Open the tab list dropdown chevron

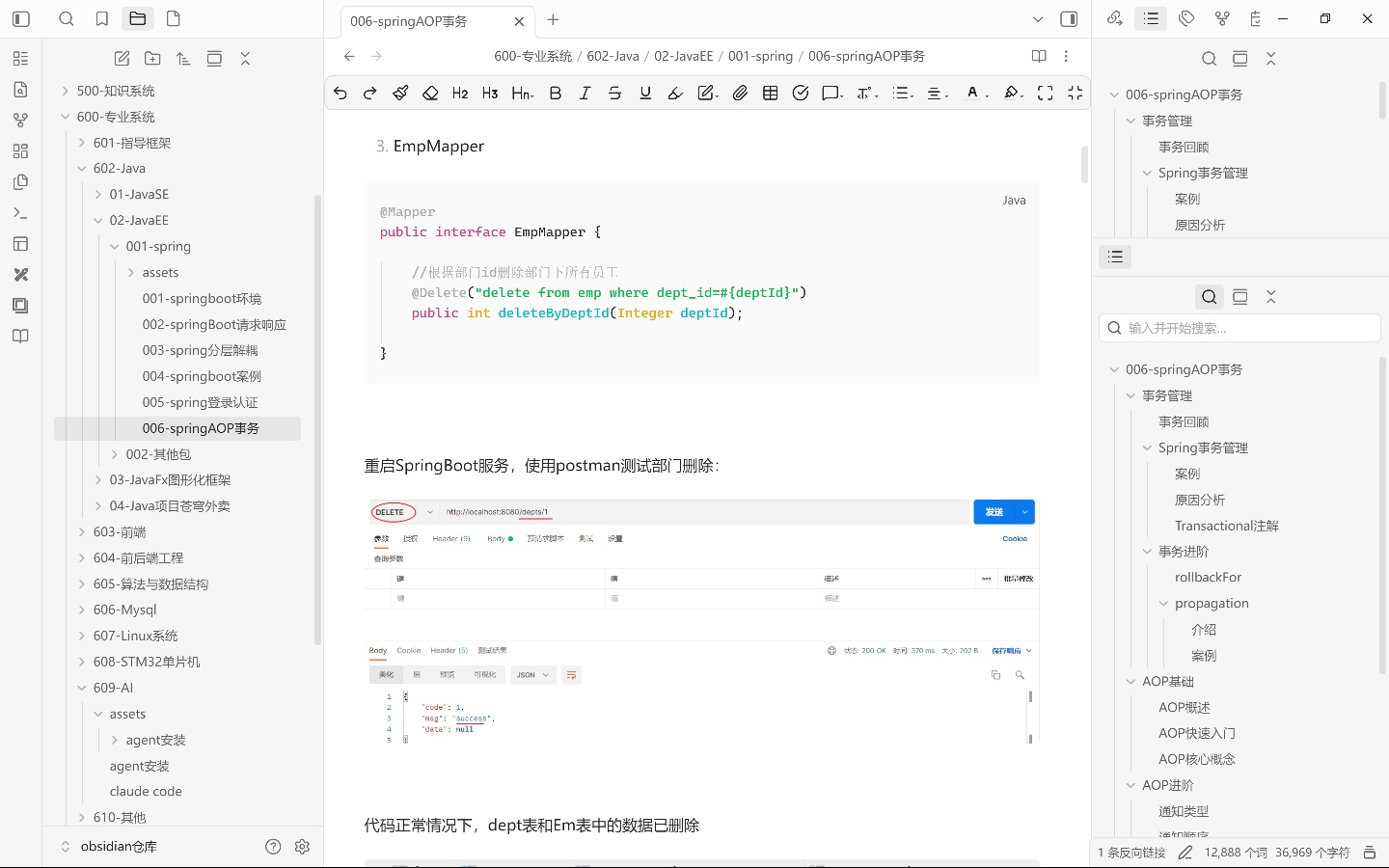[x=1038, y=19]
